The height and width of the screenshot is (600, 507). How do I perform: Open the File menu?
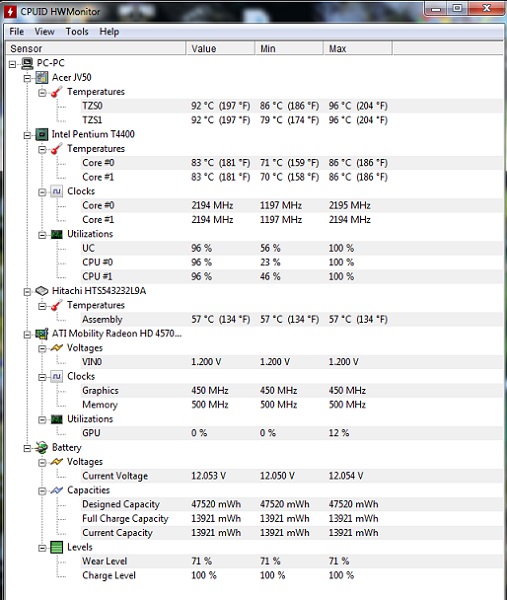tap(16, 32)
